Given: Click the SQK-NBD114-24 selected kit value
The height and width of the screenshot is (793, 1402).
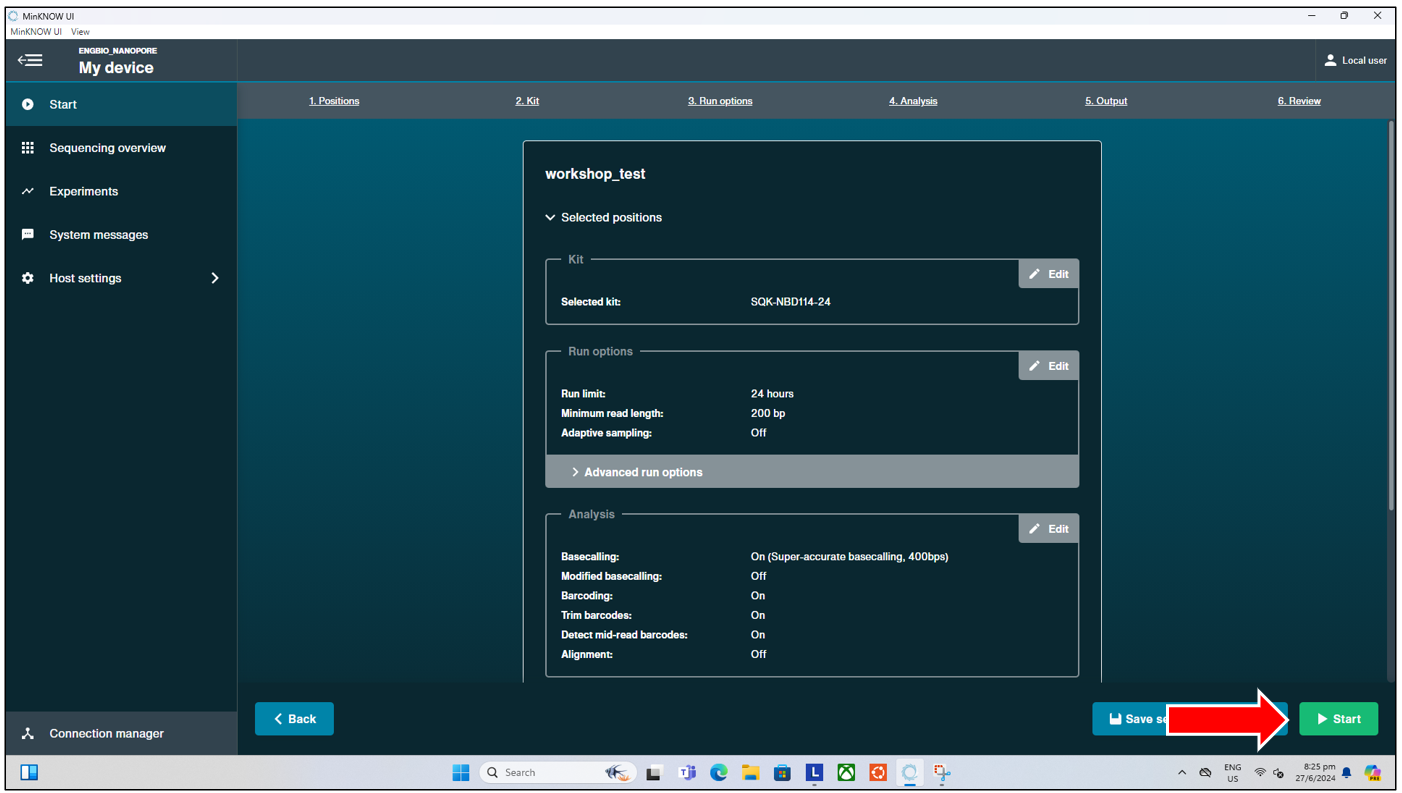Looking at the screenshot, I should tap(790, 302).
